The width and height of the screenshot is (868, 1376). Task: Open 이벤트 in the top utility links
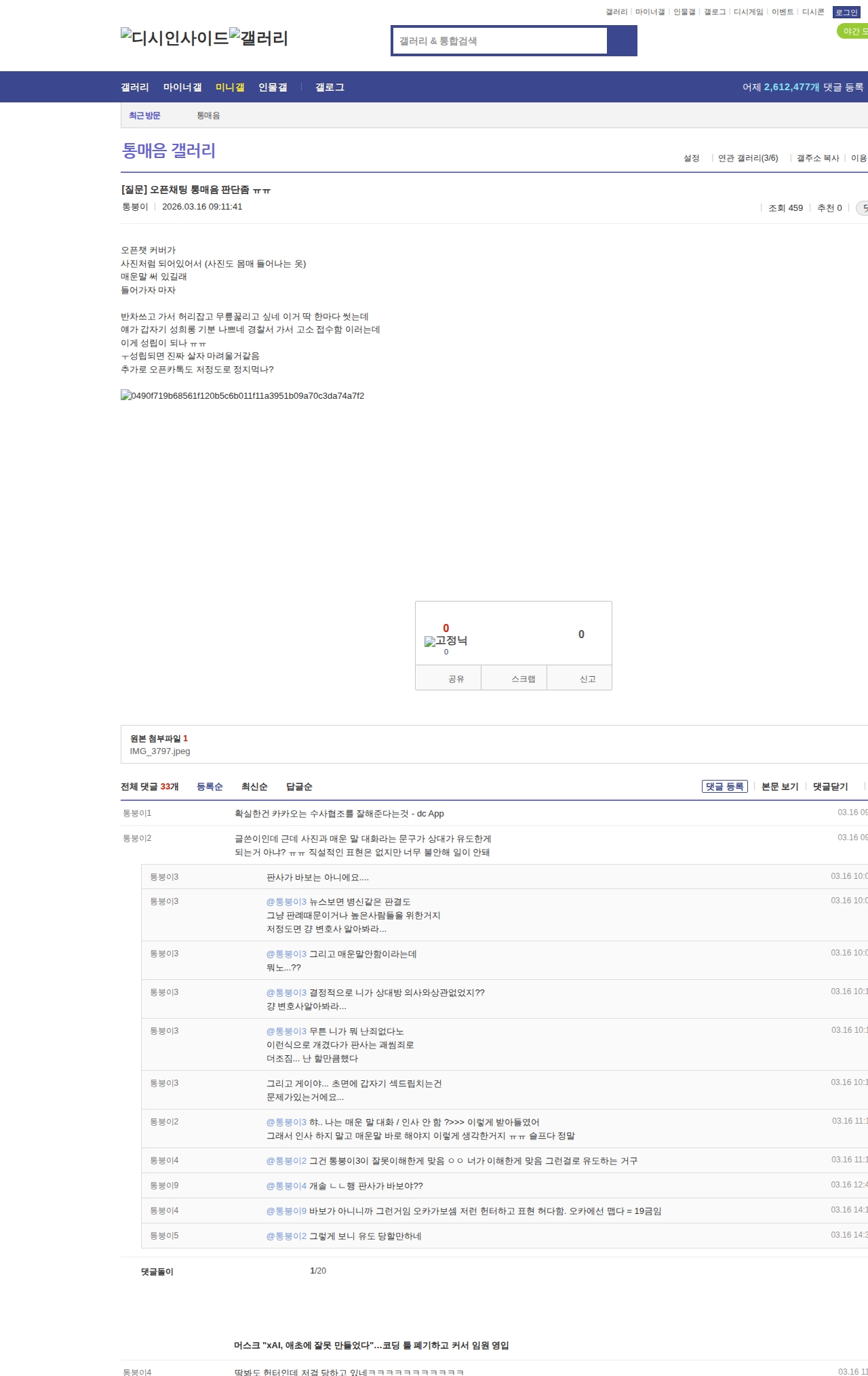(783, 12)
